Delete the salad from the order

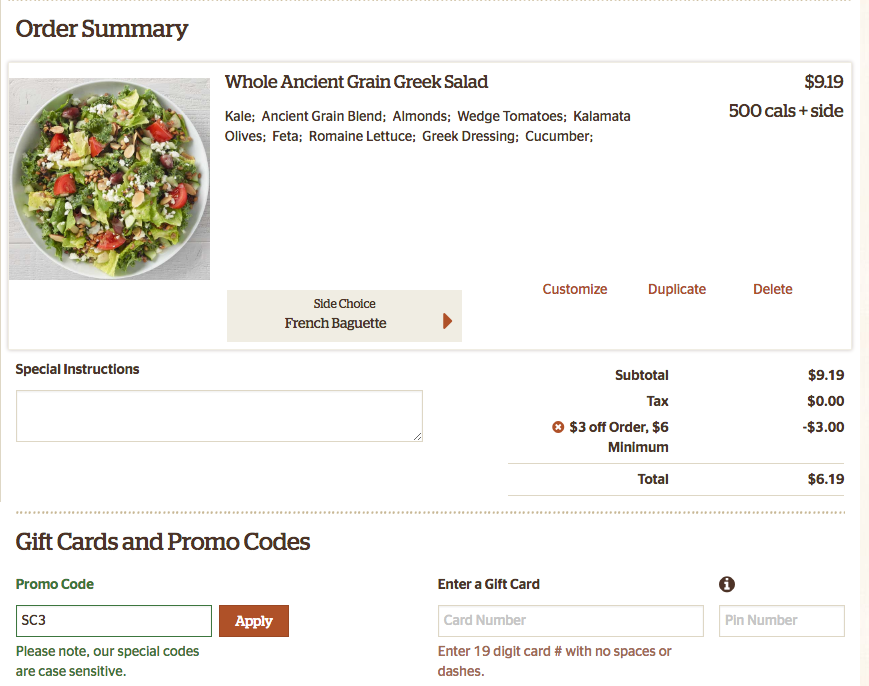pos(773,289)
